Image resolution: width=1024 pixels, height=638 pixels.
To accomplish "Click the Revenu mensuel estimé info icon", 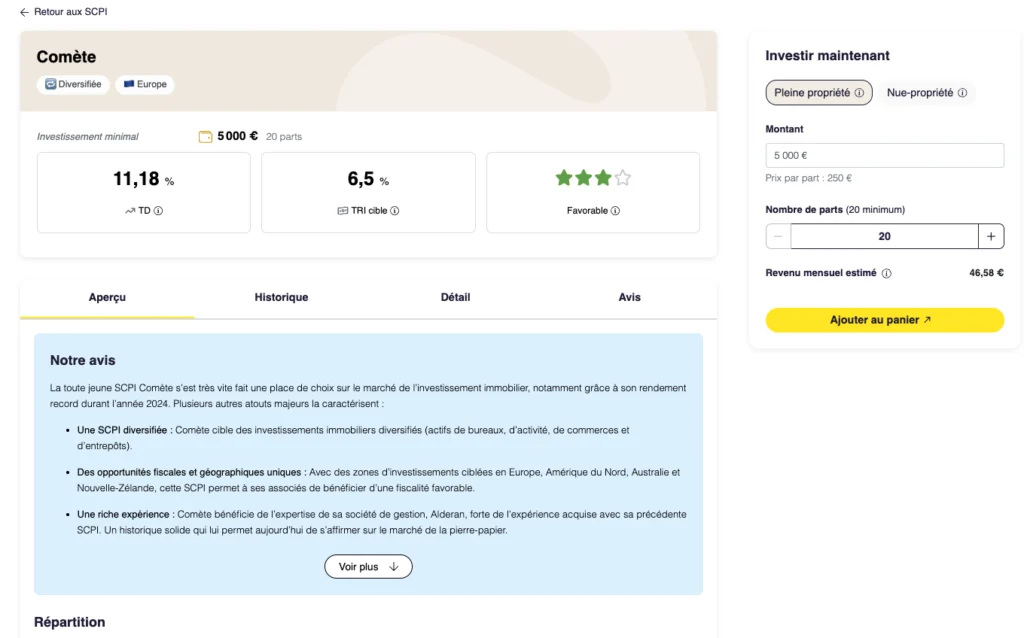I will point(887,272).
